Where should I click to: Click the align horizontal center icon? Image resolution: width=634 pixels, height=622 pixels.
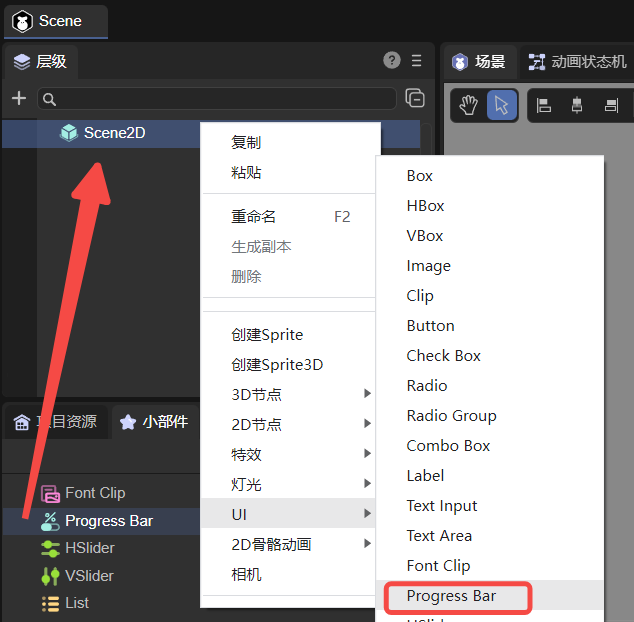(577, 104)
